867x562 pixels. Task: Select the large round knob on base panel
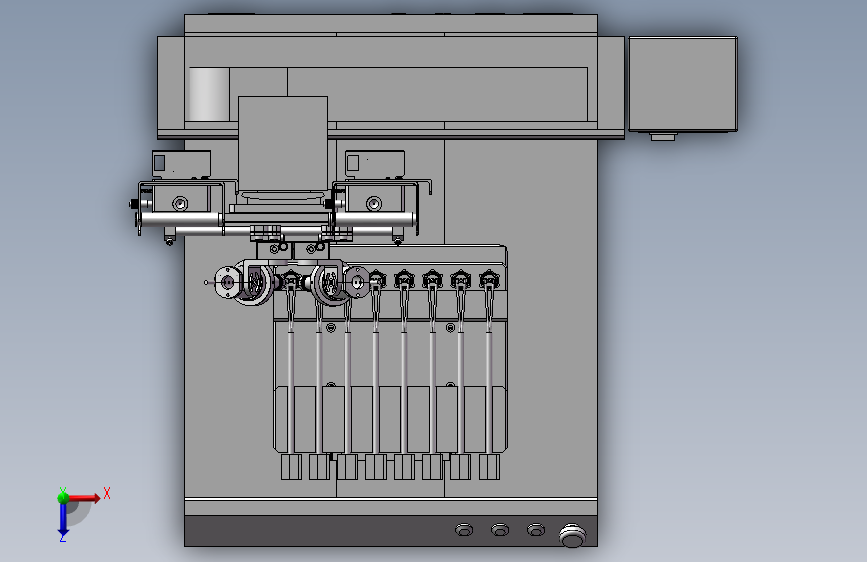coord(572,535)
